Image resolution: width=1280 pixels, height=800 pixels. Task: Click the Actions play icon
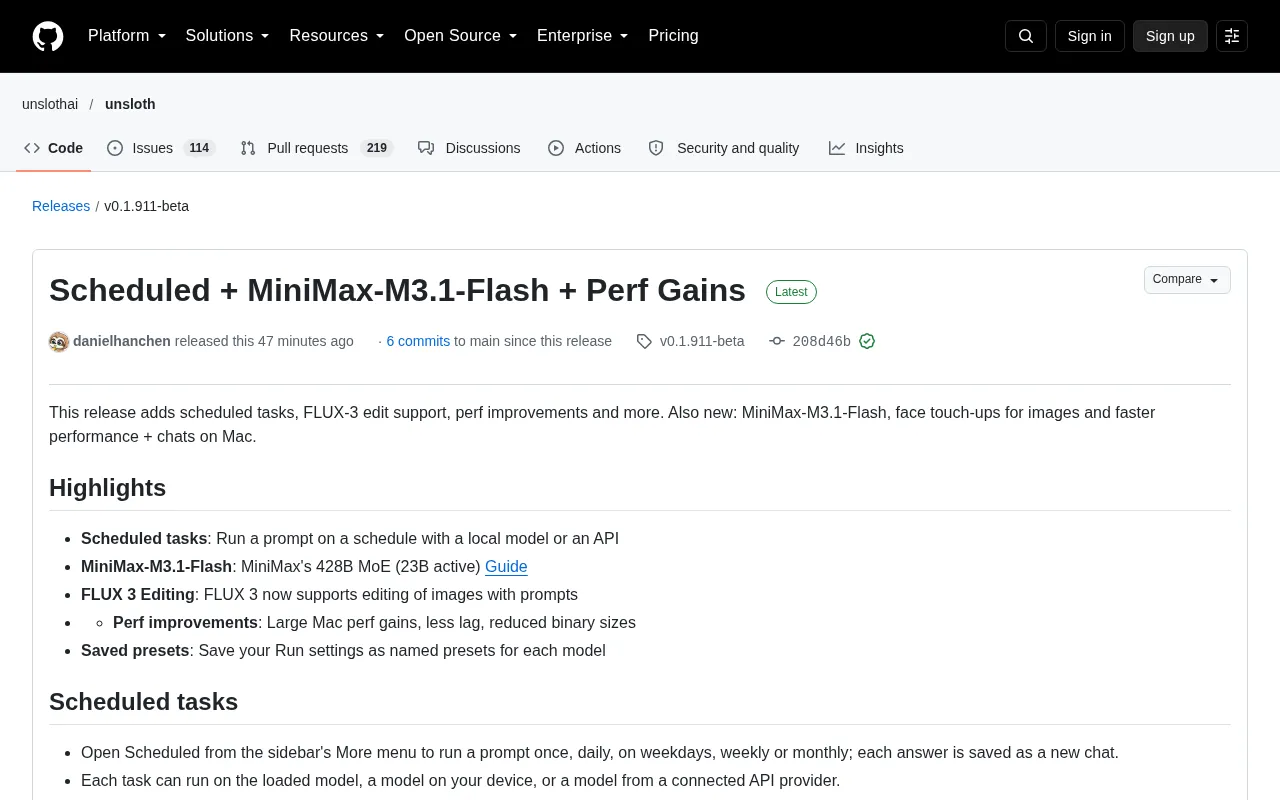tap(556, 148)
